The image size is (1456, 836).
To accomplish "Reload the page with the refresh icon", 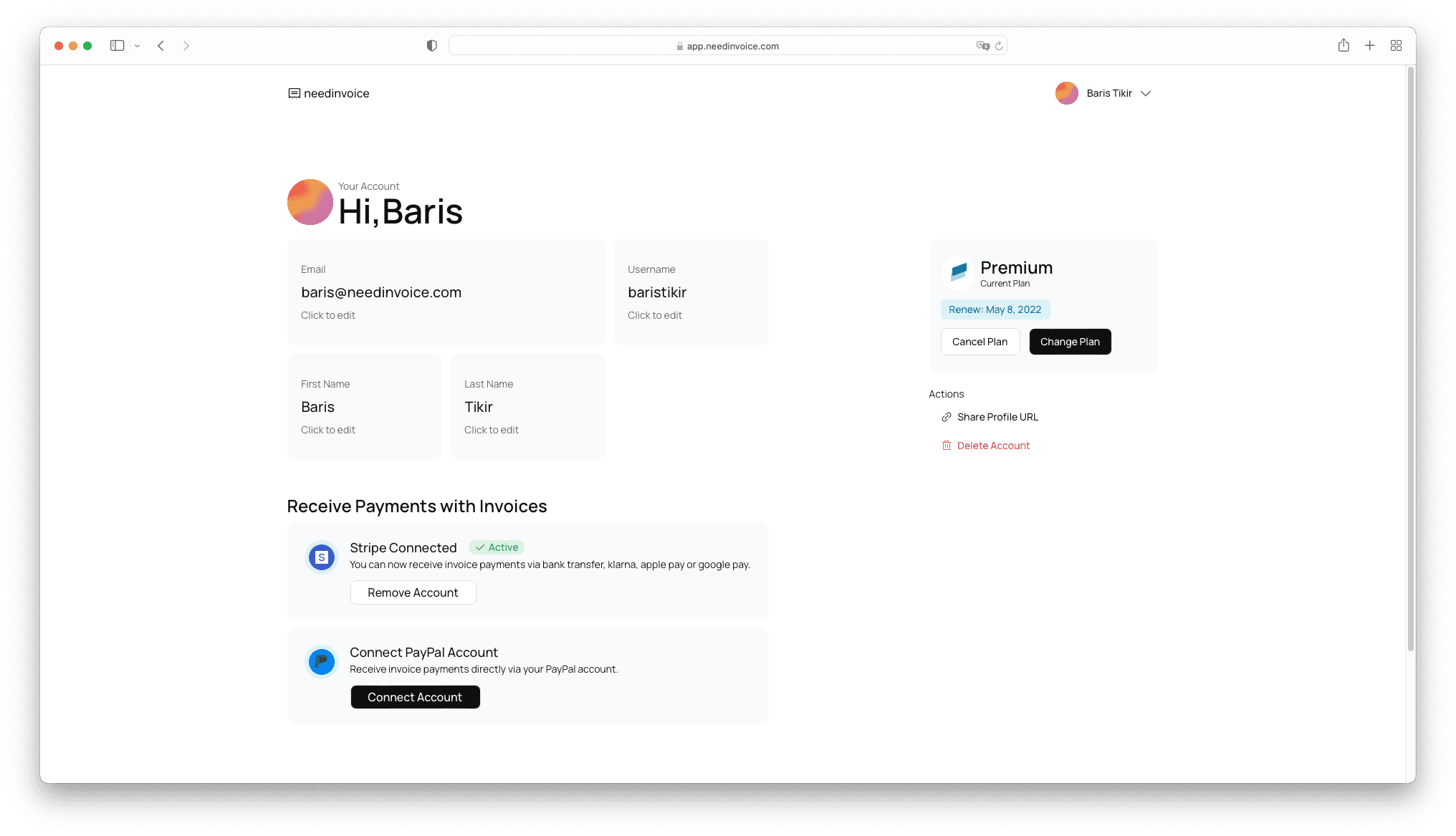I will coord(999,46).
